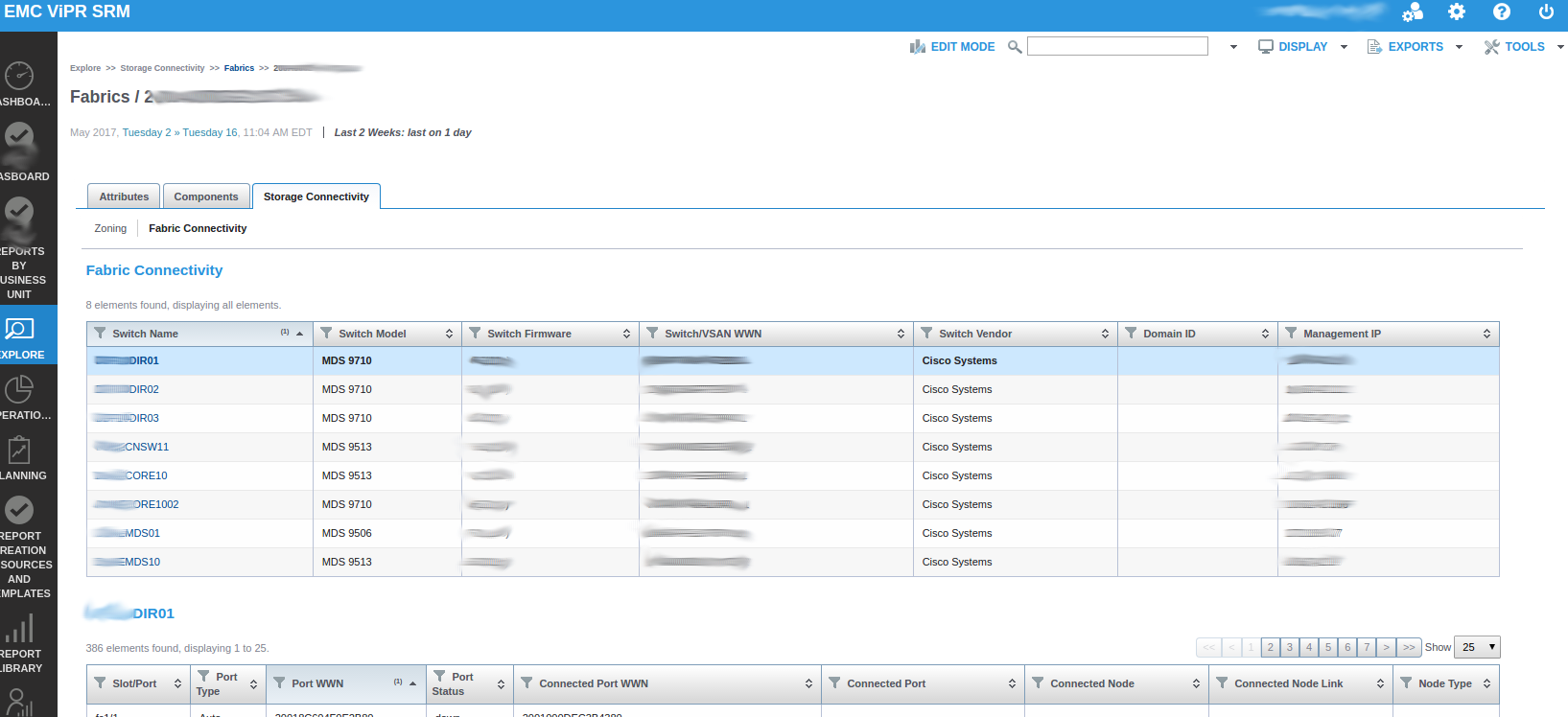Click the search magnifier icon
Image resolution: width=1568 pixels, height=717 pixels.
pyautogui.click(x=1015, y=47)
